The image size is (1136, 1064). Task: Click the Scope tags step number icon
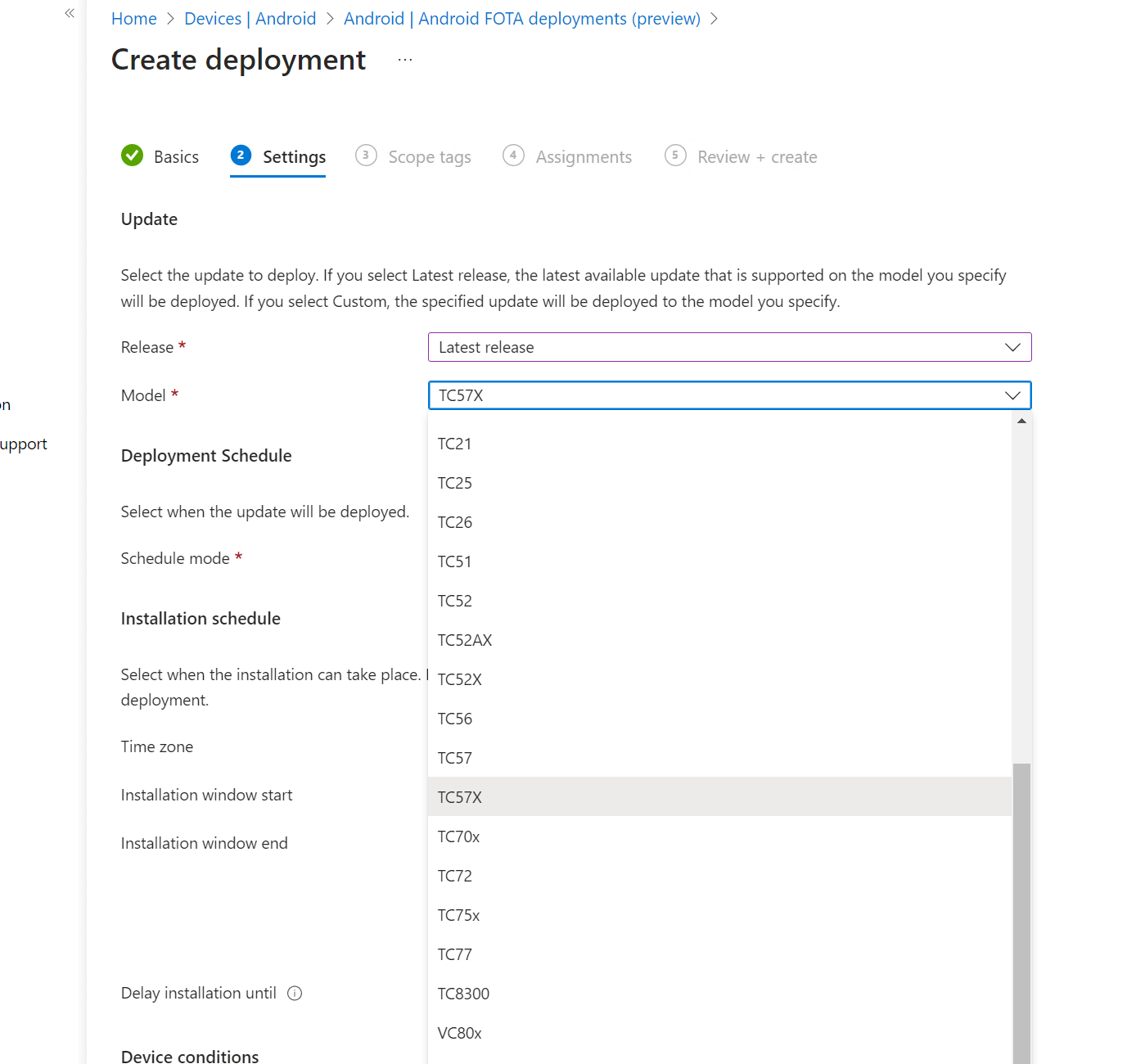pos(366,156)
